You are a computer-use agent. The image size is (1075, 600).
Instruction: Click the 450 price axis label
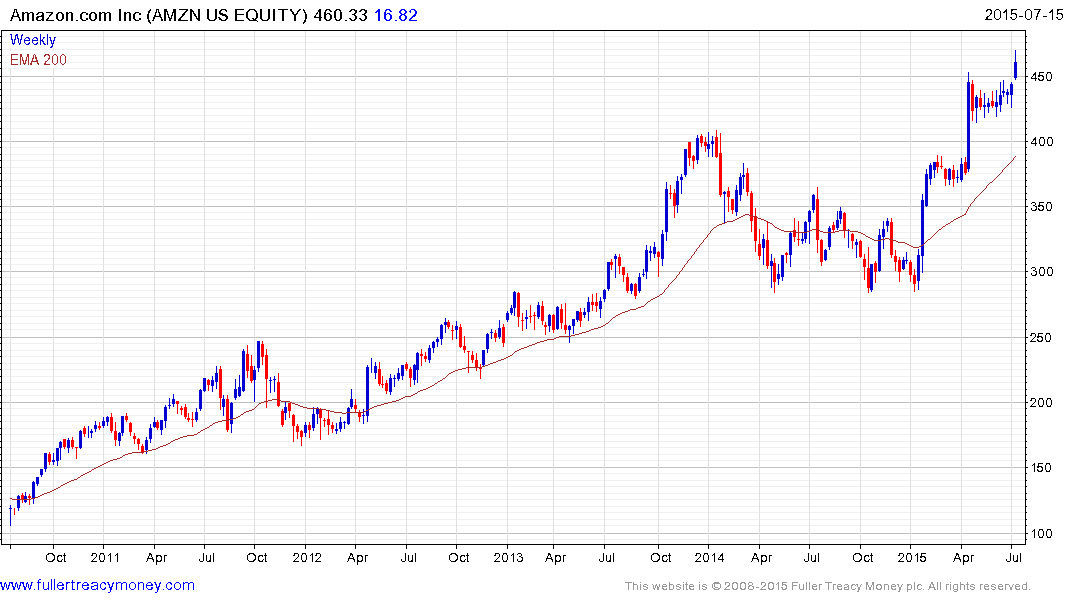pos(1041,77)
